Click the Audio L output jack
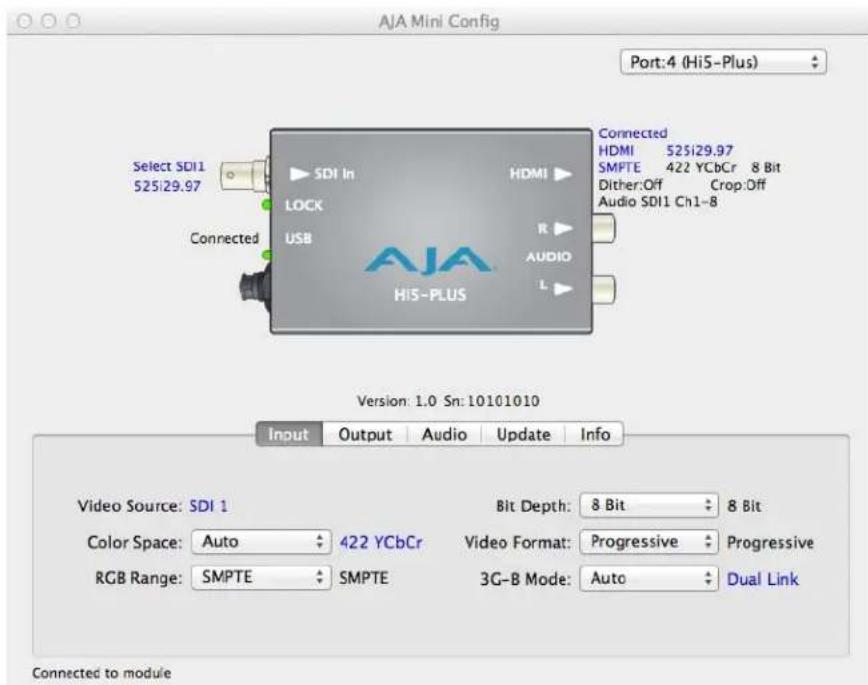 coord(603,289)
